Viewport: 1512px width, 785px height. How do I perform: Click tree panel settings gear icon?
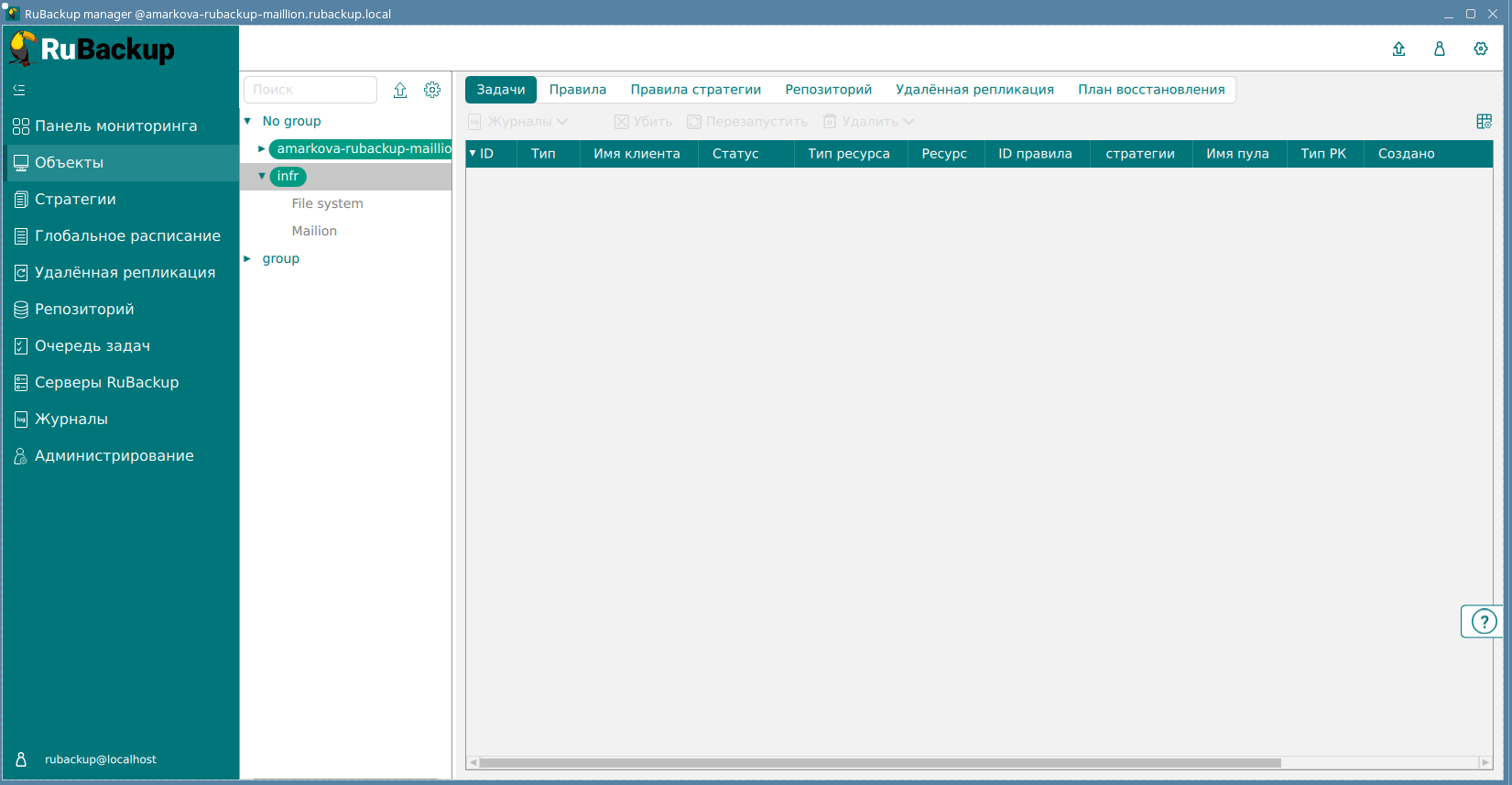point(432,90)
